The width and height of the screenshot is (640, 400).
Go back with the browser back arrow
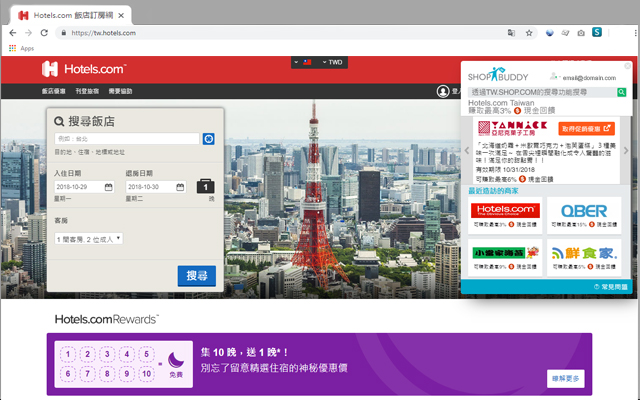tap(13, 33)
